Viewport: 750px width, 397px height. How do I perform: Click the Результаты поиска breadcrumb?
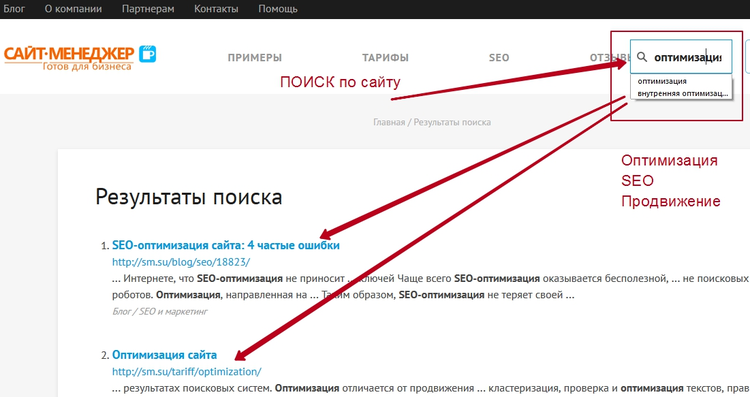452,122
